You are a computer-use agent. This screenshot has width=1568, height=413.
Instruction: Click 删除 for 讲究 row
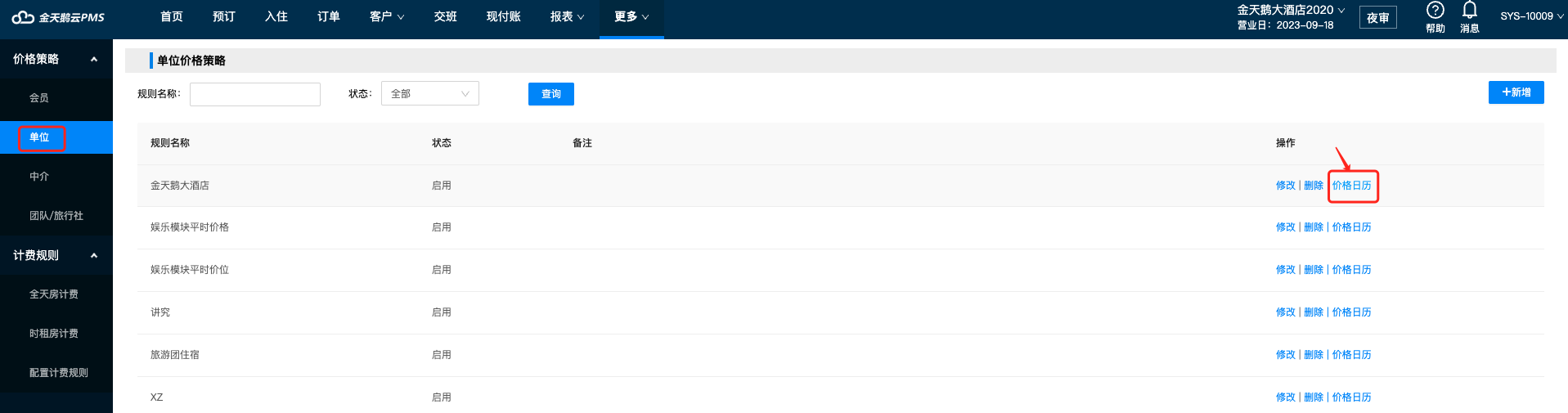click(x=1314, y=312)
